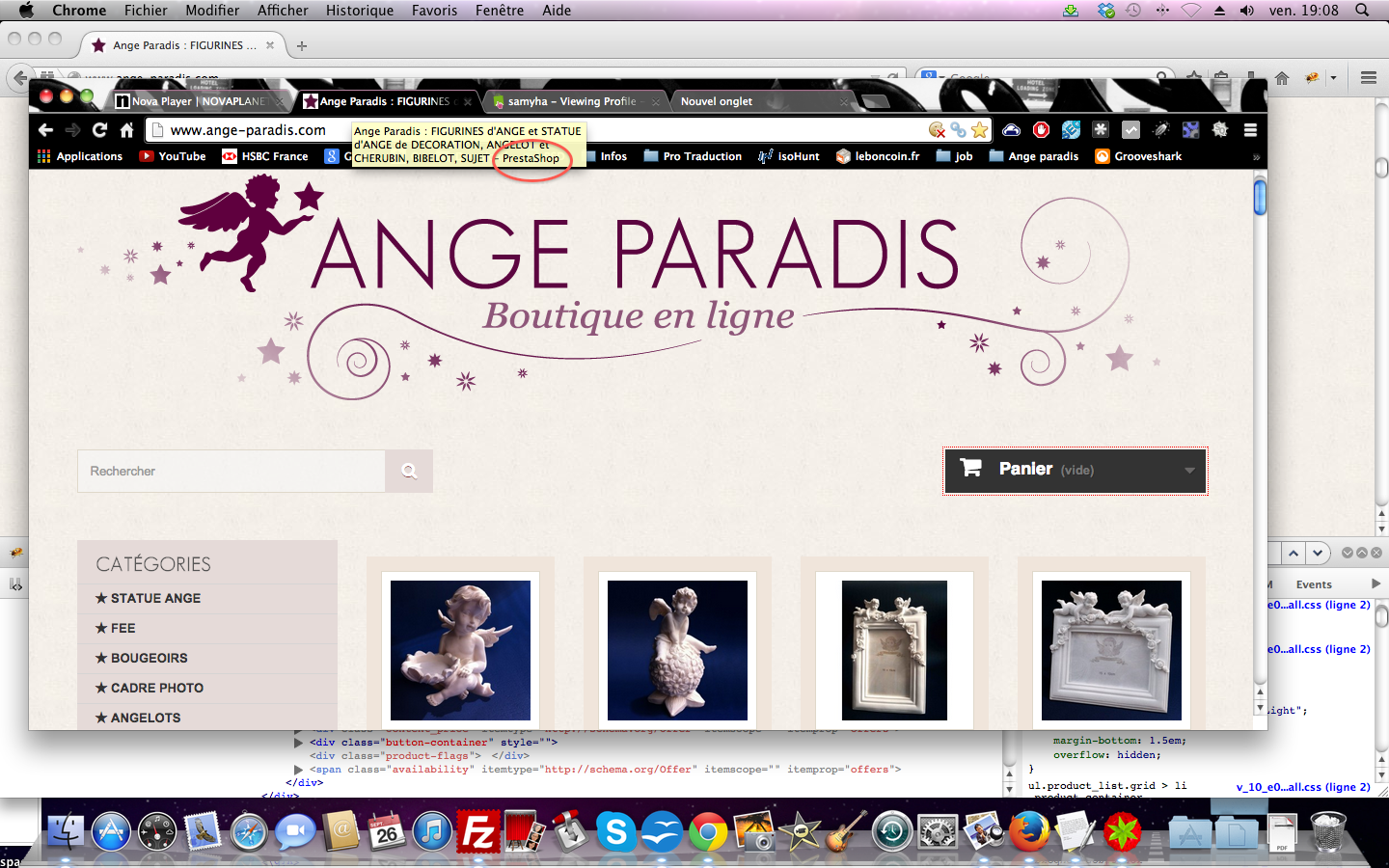Open the STATUE ANGE category
The image size is (1389, 868).
point(155,598)
